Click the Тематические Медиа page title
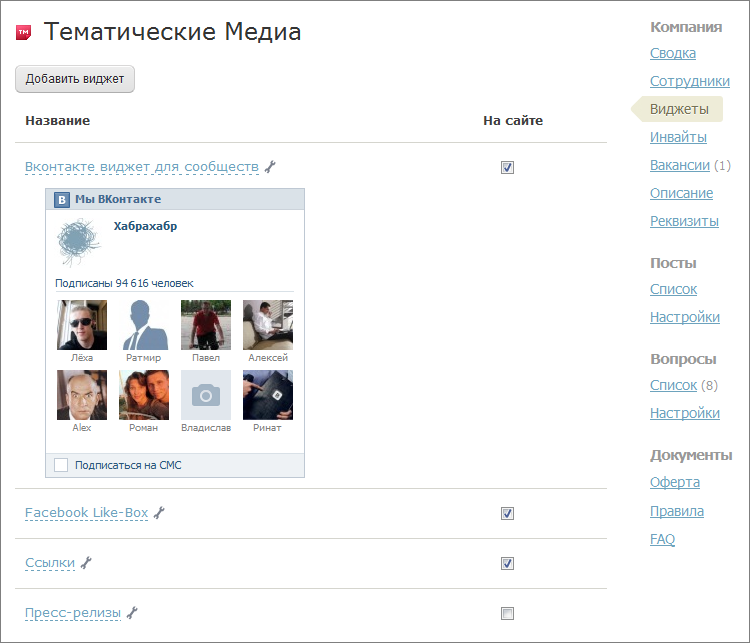Screen dimensions: 750x643 coord(172,32)
